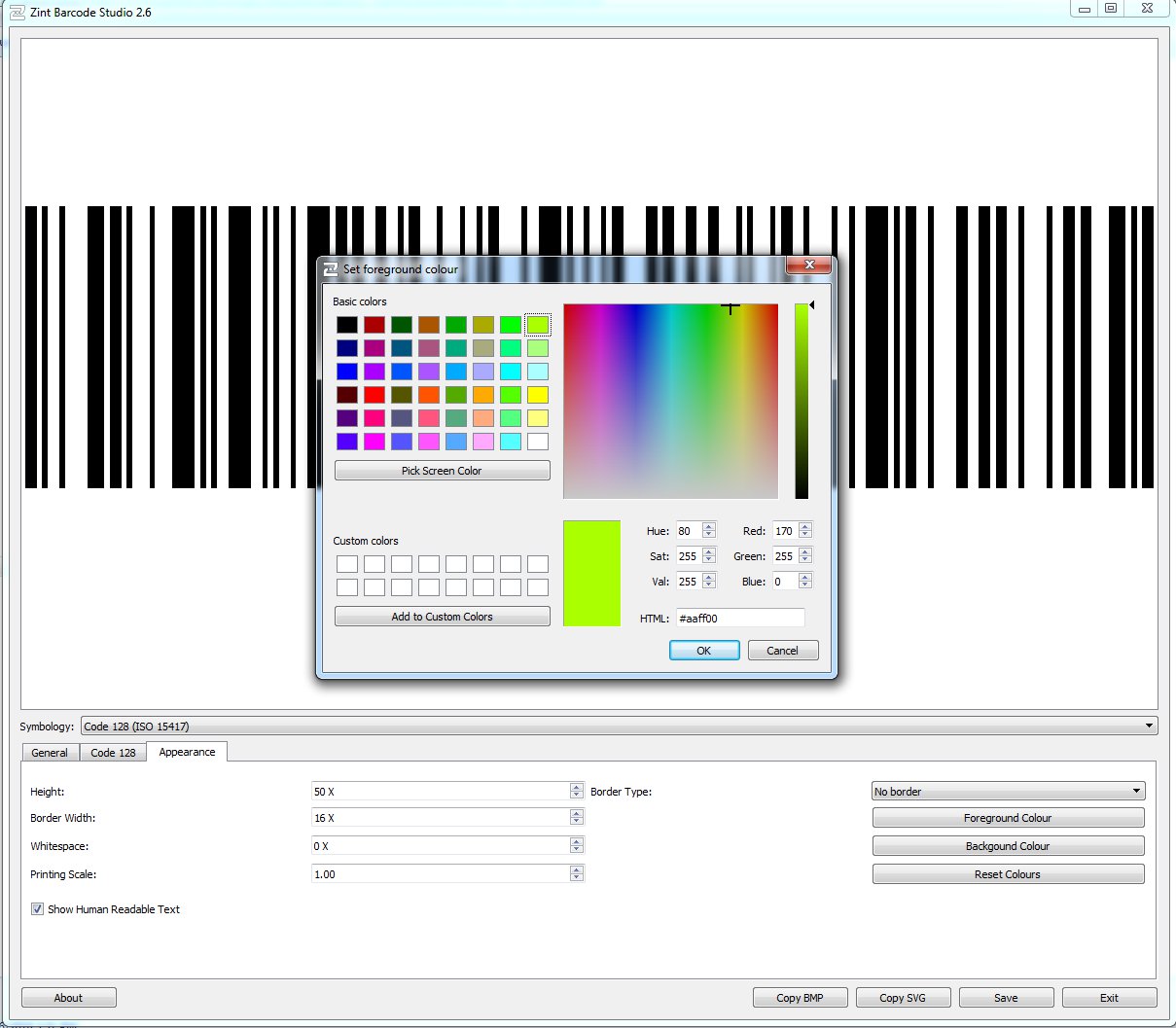Add current colour to Custom Colors

pos(442,616)
